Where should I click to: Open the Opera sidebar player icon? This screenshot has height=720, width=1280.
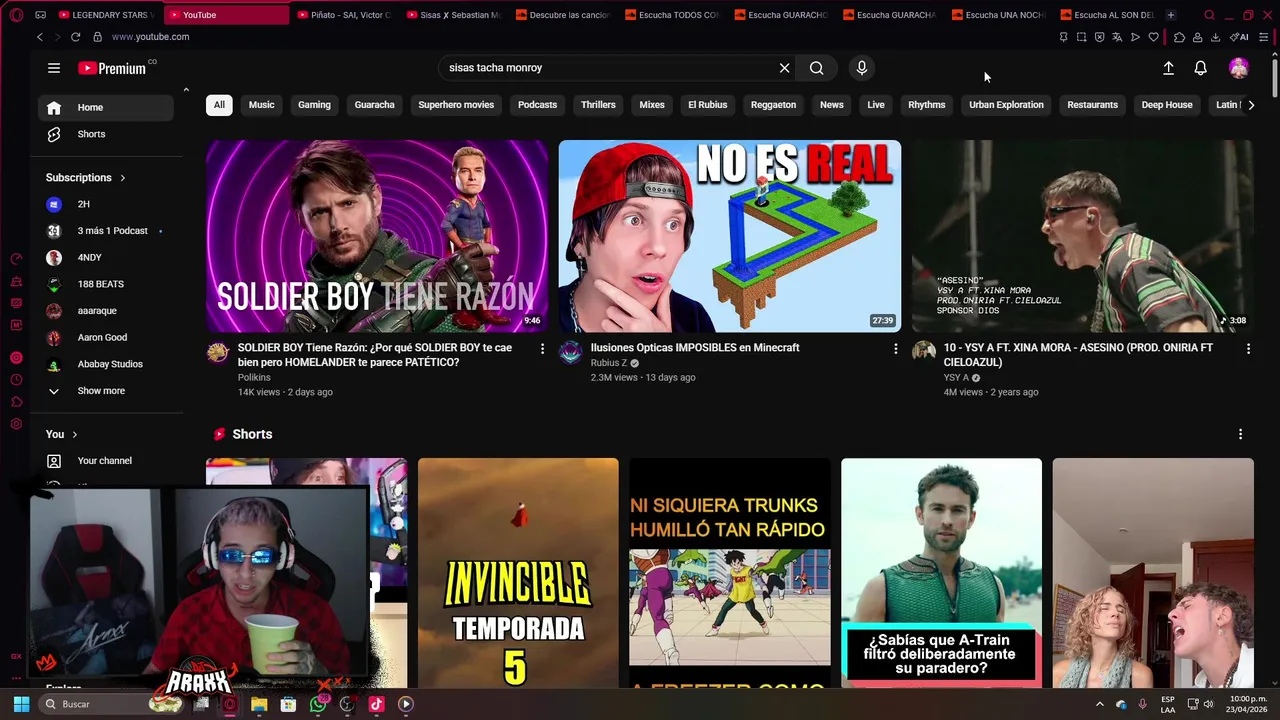coord(16,358)
